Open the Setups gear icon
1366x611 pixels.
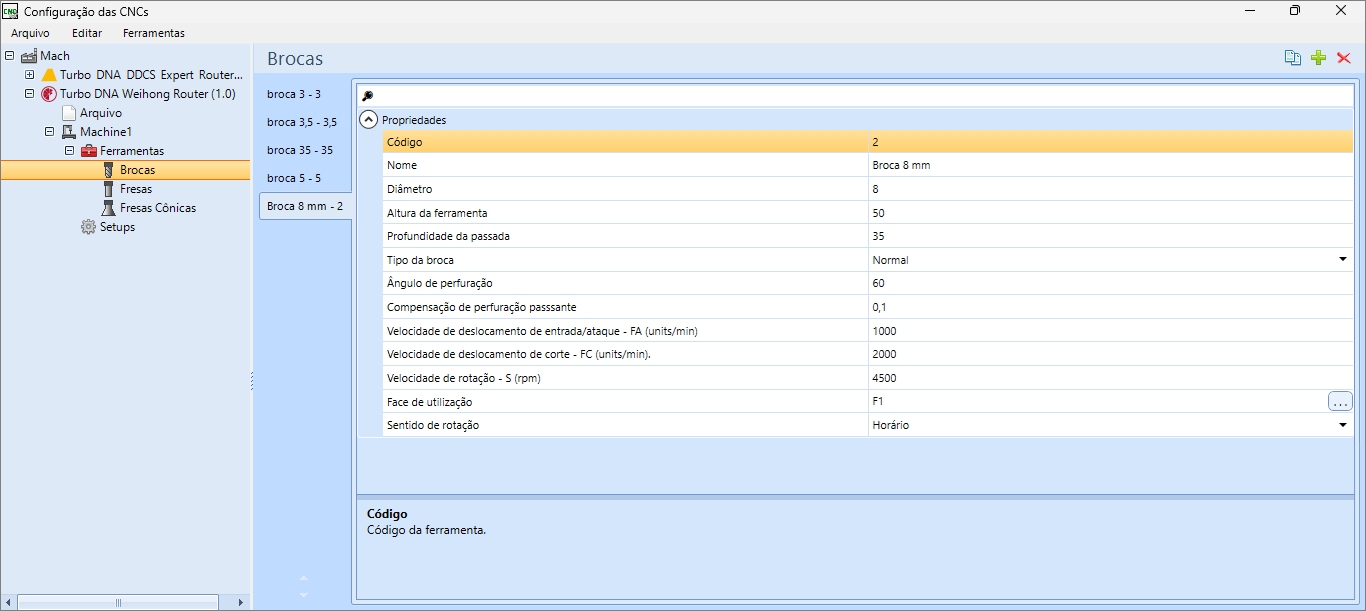[x=88, y=227]
